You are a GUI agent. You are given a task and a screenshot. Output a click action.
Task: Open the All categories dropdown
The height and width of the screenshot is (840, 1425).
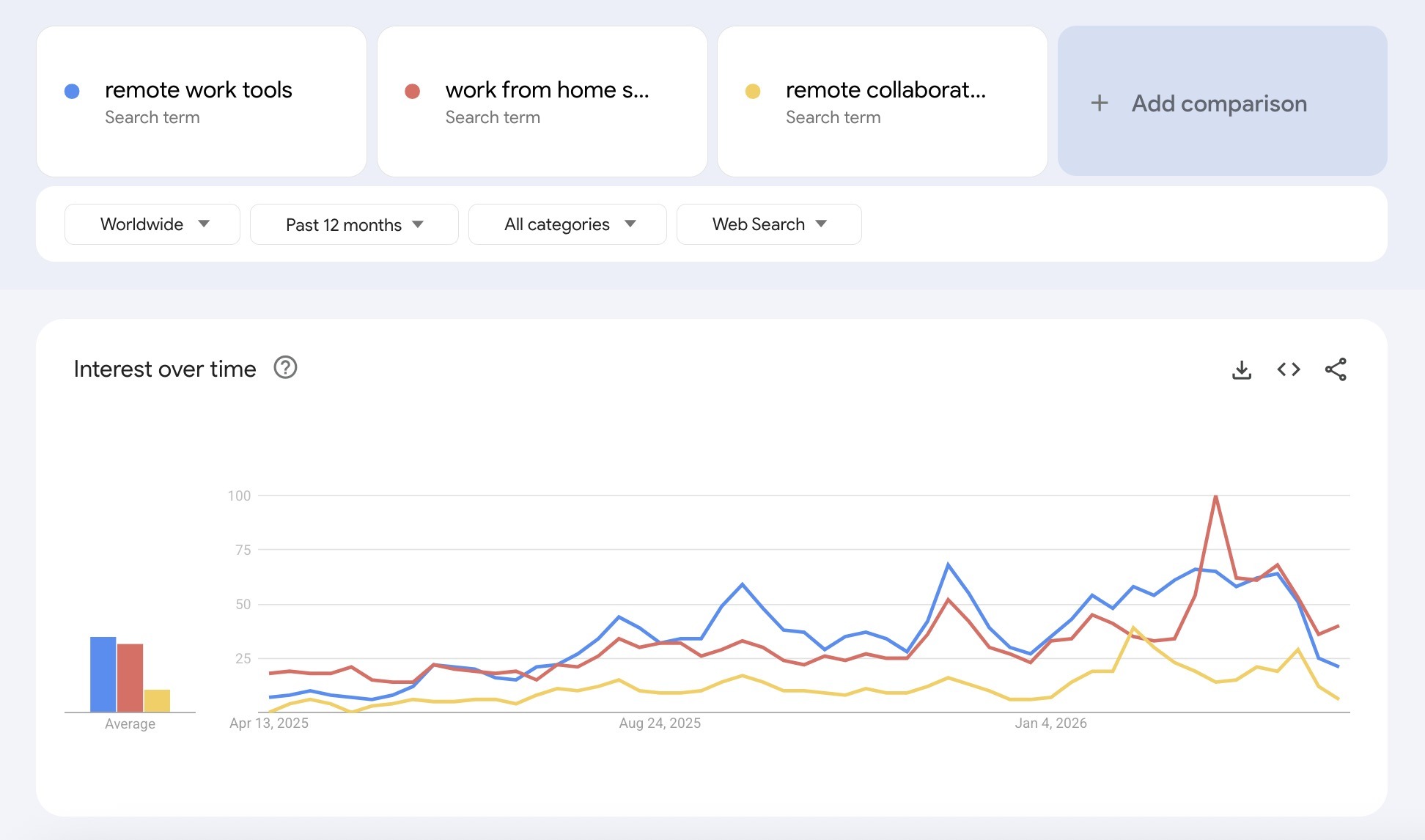(567, 224)
